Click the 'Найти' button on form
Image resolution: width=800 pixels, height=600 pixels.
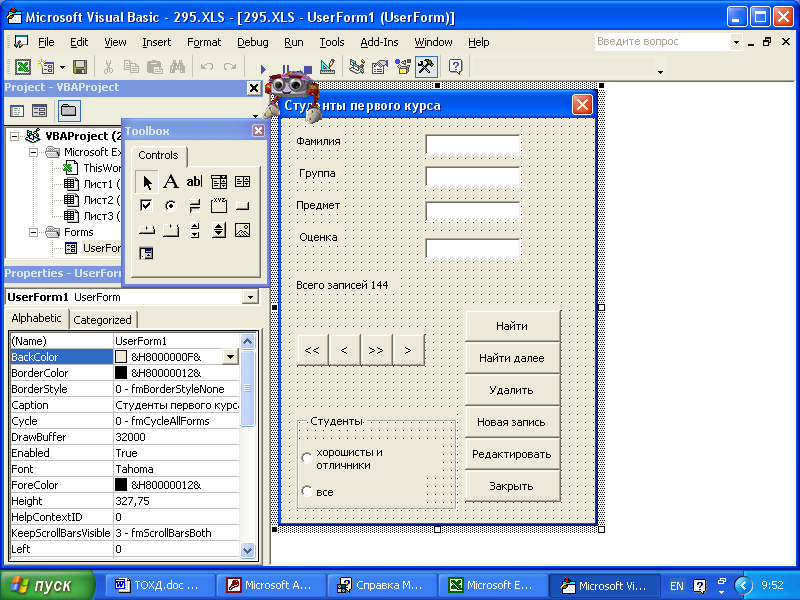(512, 326)
